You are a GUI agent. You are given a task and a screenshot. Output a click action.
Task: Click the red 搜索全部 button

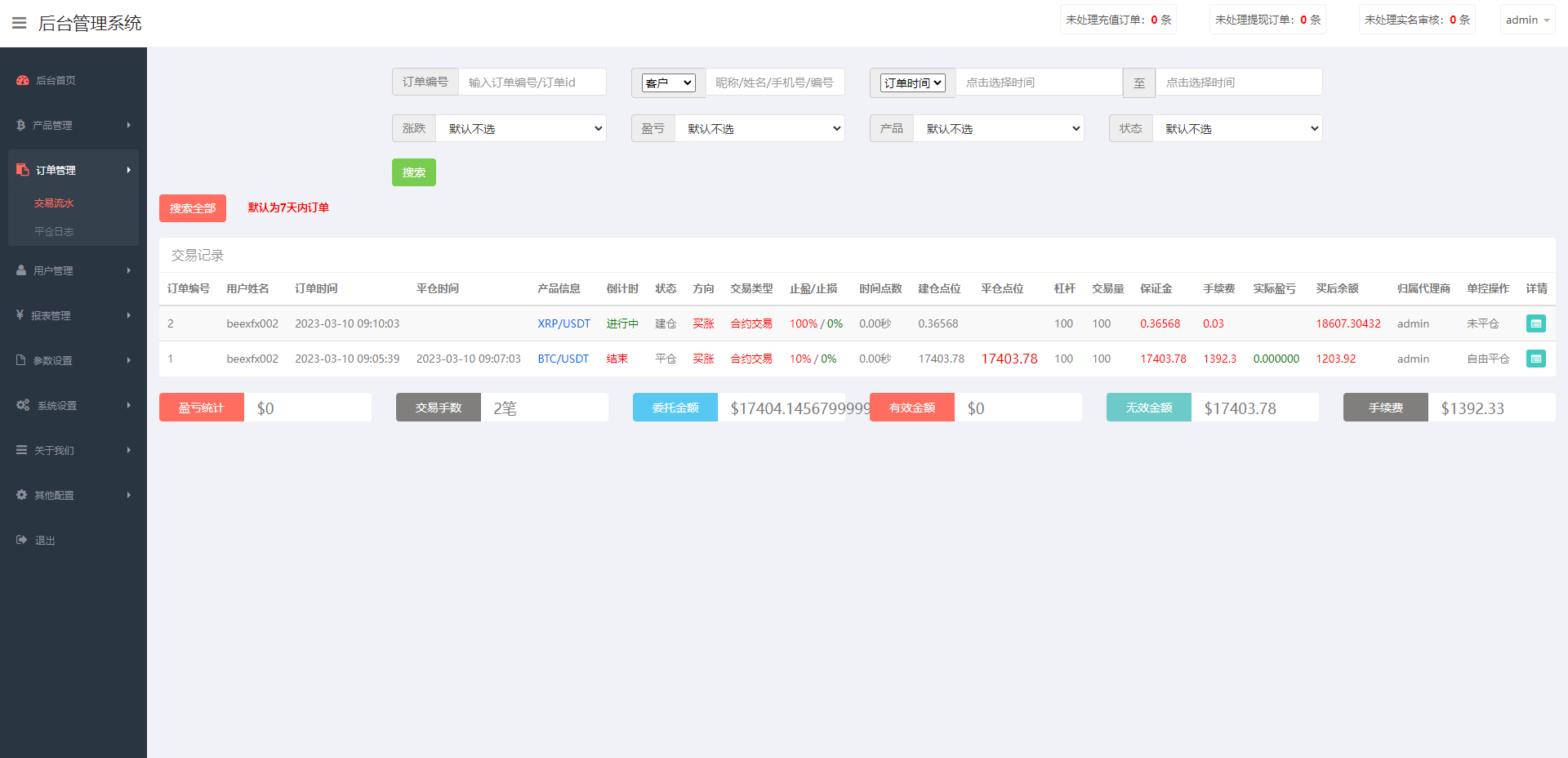[193, 208]
